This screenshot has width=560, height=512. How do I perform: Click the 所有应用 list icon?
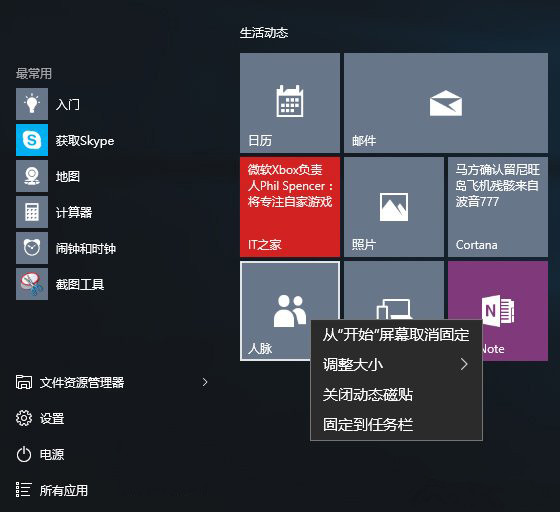tap(24, 490)
